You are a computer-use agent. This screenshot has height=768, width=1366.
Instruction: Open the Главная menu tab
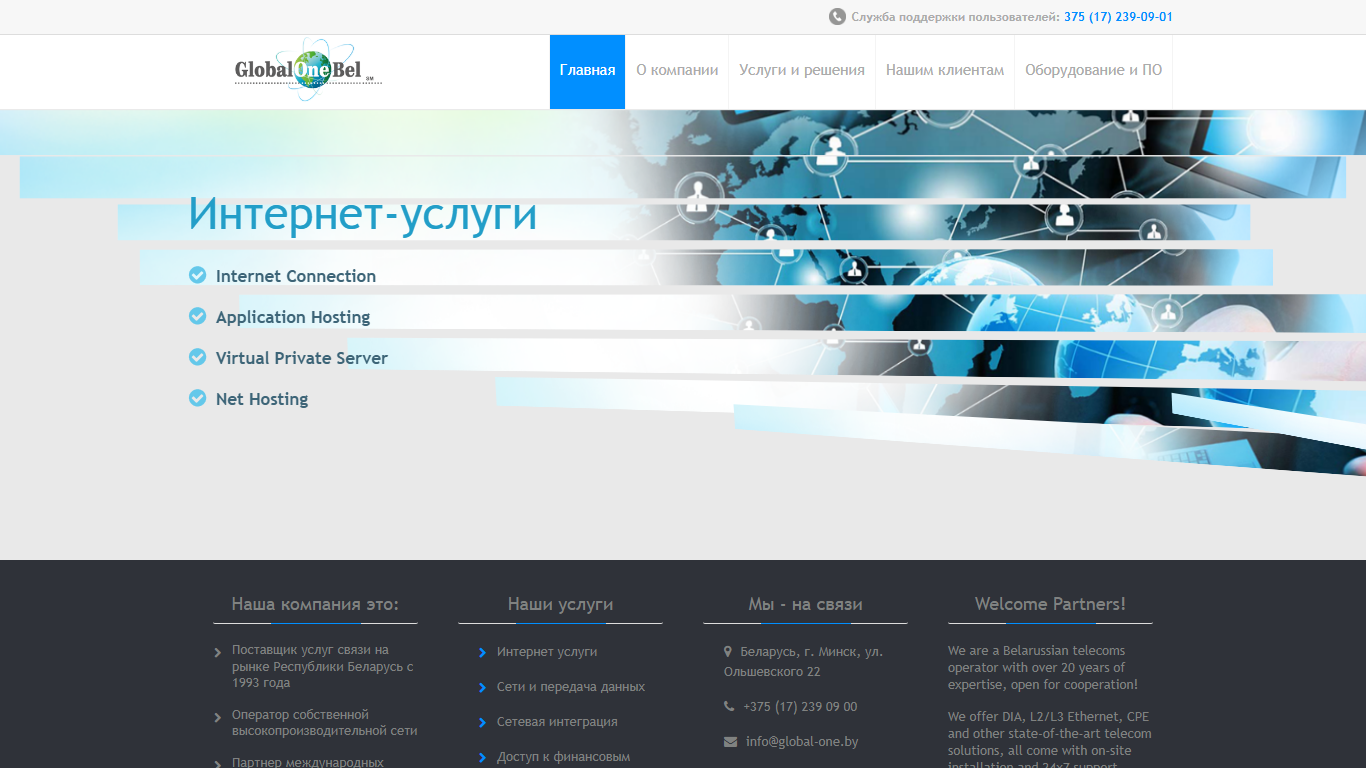587,71
